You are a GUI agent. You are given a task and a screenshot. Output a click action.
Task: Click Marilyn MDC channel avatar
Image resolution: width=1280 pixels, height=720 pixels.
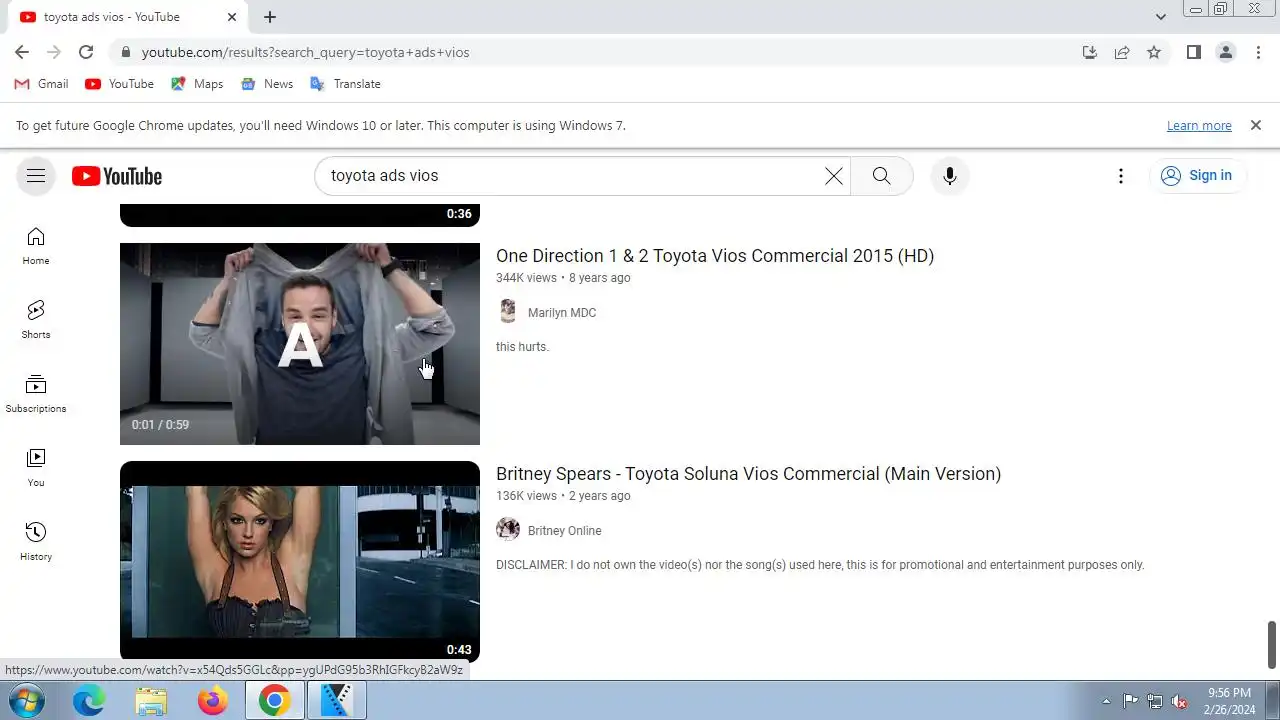tap(508, 312)
